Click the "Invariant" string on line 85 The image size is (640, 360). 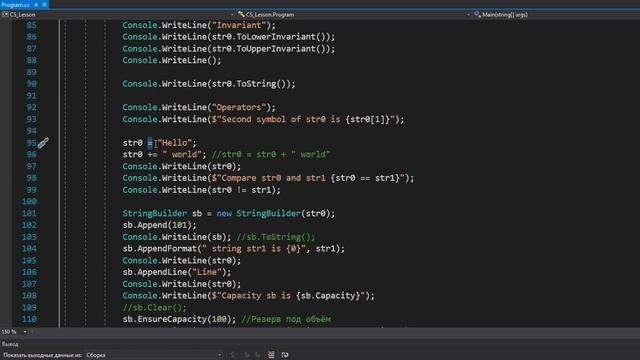point(239,25)
